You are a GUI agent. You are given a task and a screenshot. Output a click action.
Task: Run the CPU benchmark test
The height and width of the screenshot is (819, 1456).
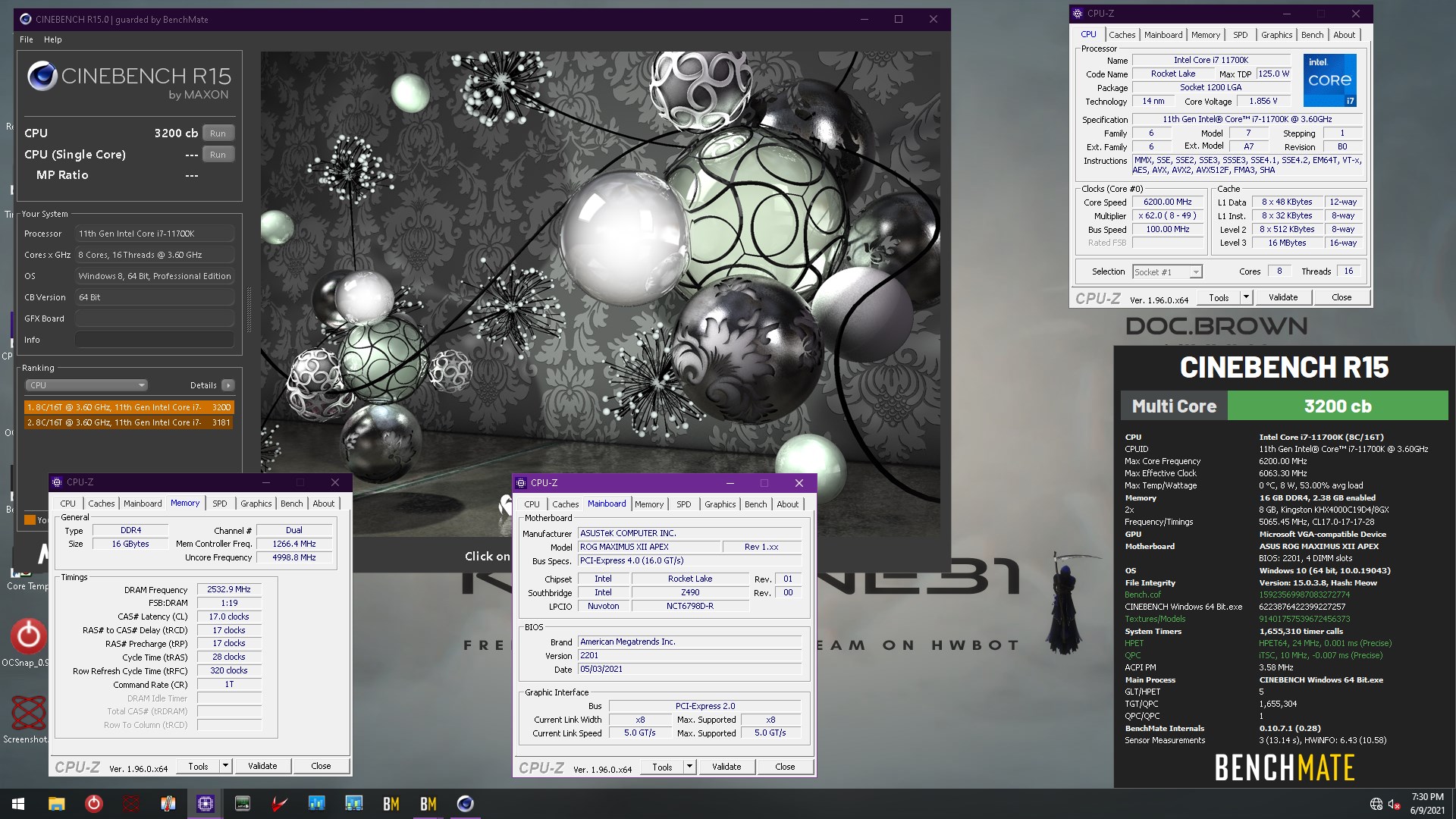(218, 133)
